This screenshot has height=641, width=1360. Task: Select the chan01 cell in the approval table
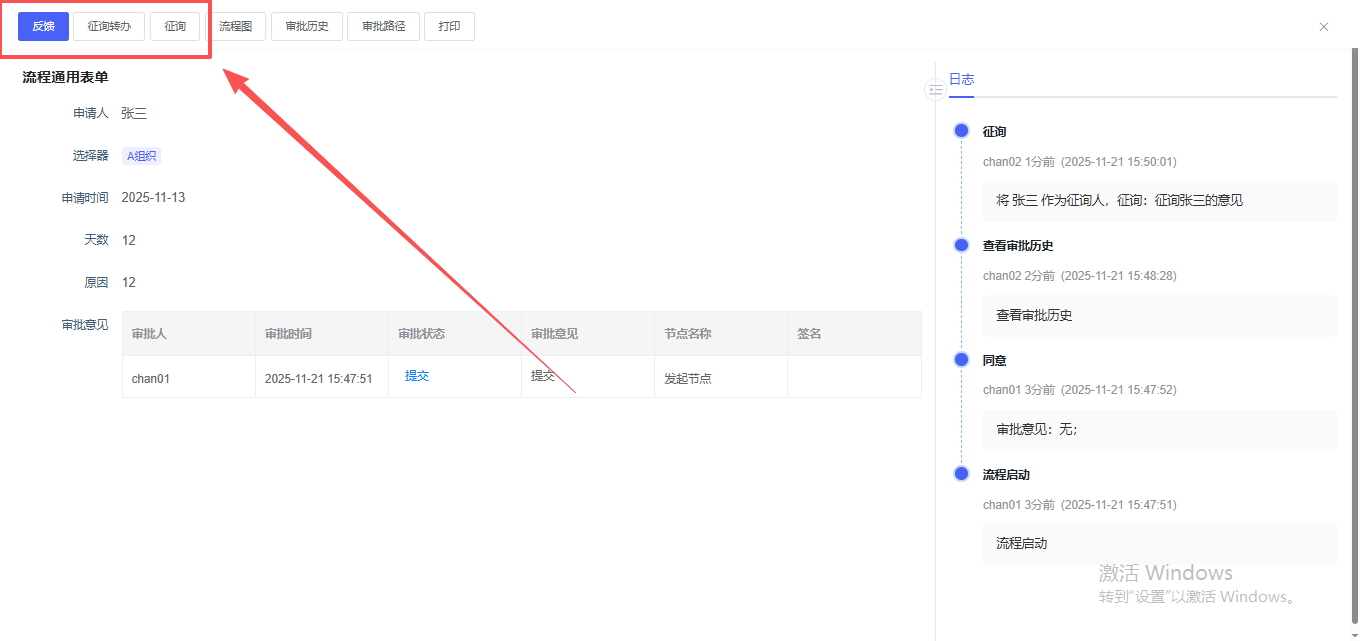coord(151,379)
